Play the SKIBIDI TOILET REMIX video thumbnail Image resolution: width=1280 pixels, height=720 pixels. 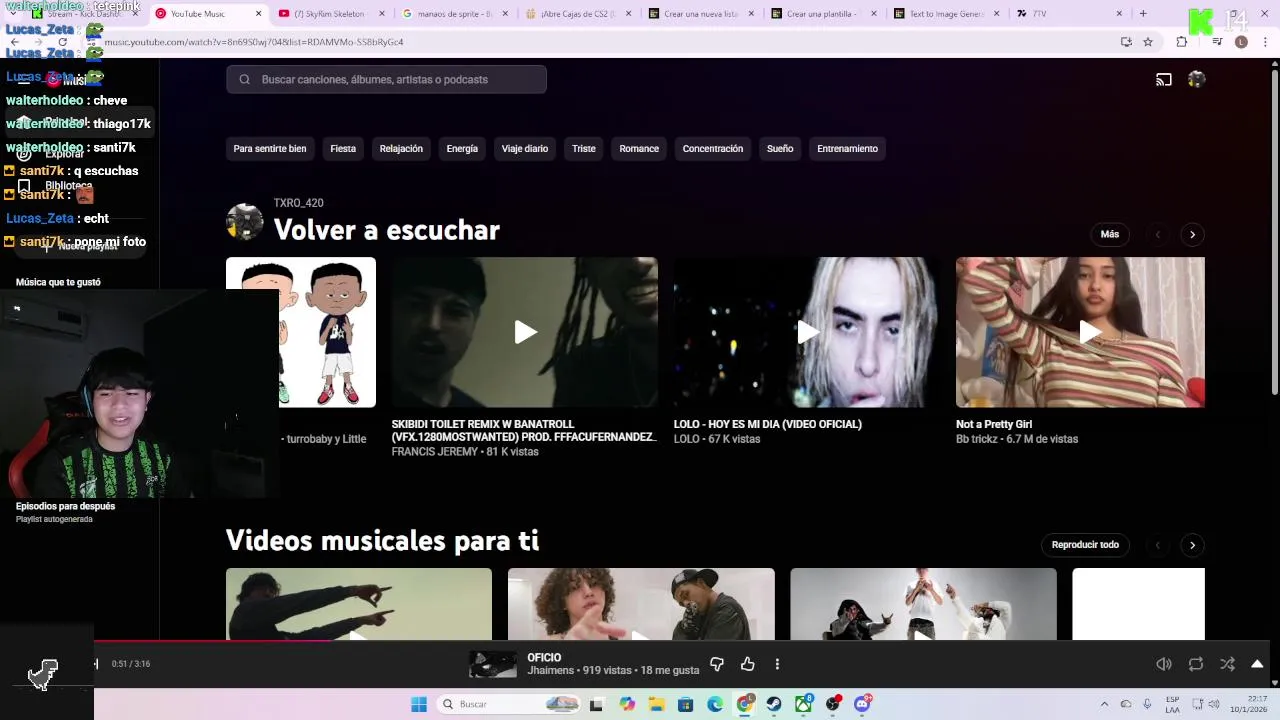pos(525,332)
